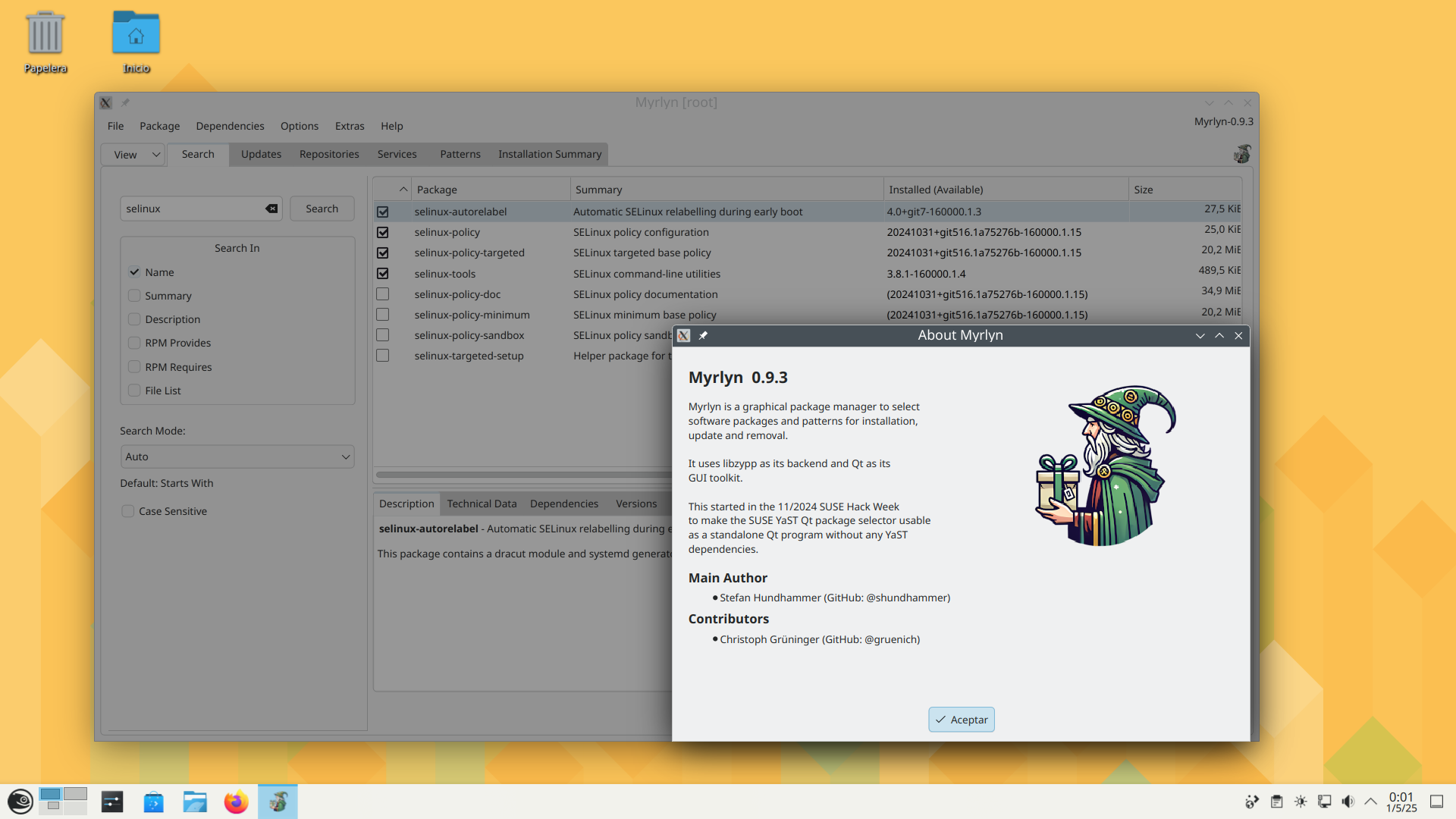Open Dolphin file manager from the taskbar

click(x=195, y=802)
